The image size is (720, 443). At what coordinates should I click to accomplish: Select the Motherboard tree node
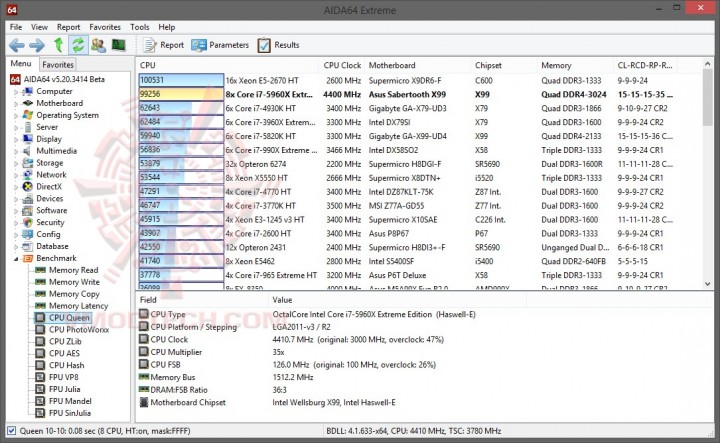coord(60,103)
